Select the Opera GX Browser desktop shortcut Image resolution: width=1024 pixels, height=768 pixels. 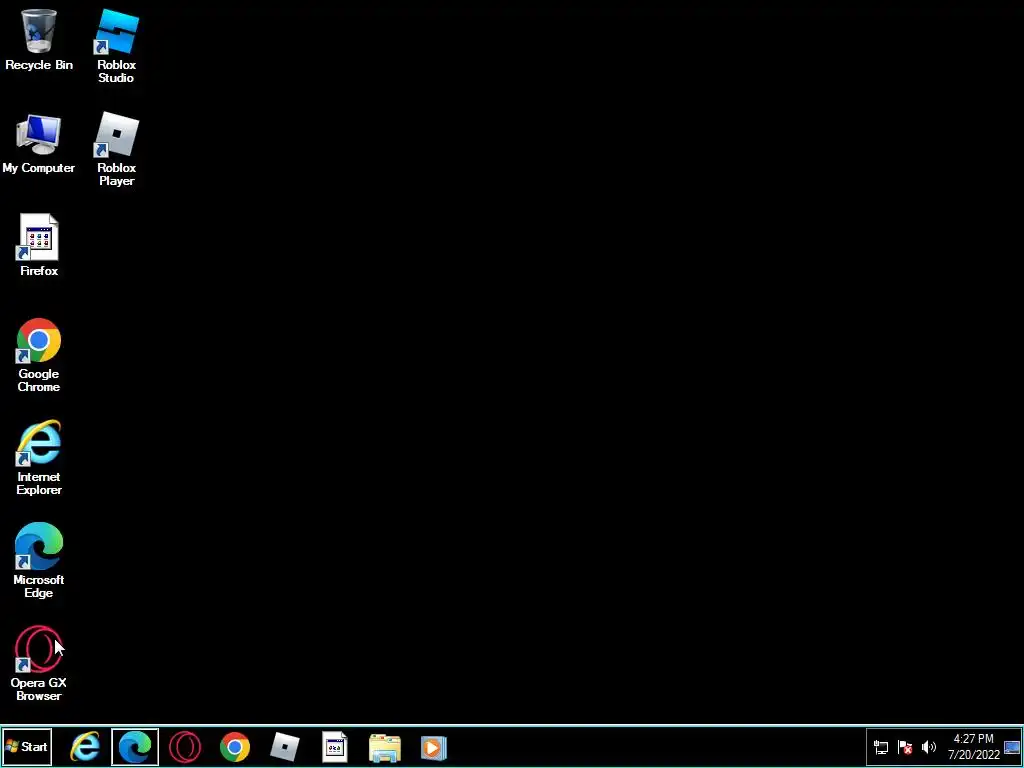click(x=39, y=664)
